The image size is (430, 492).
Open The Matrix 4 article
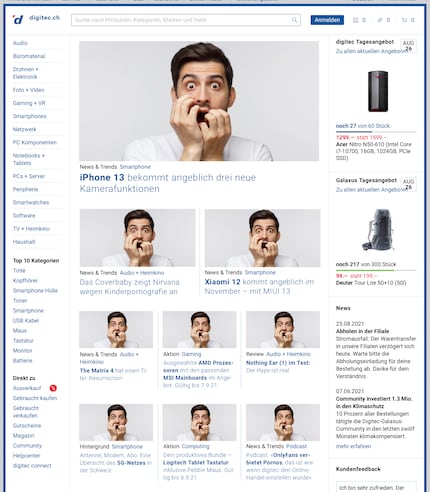pyautogui.click(x=113, y=374)
